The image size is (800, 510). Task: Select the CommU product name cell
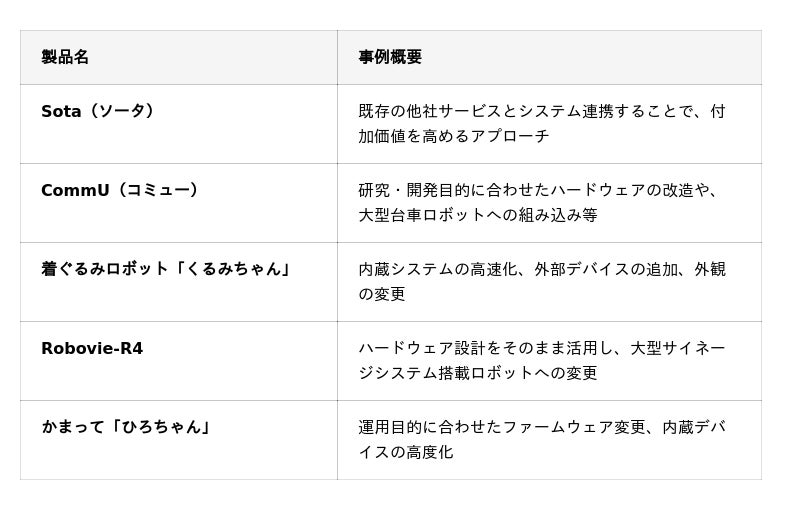[x=75, y=190]
